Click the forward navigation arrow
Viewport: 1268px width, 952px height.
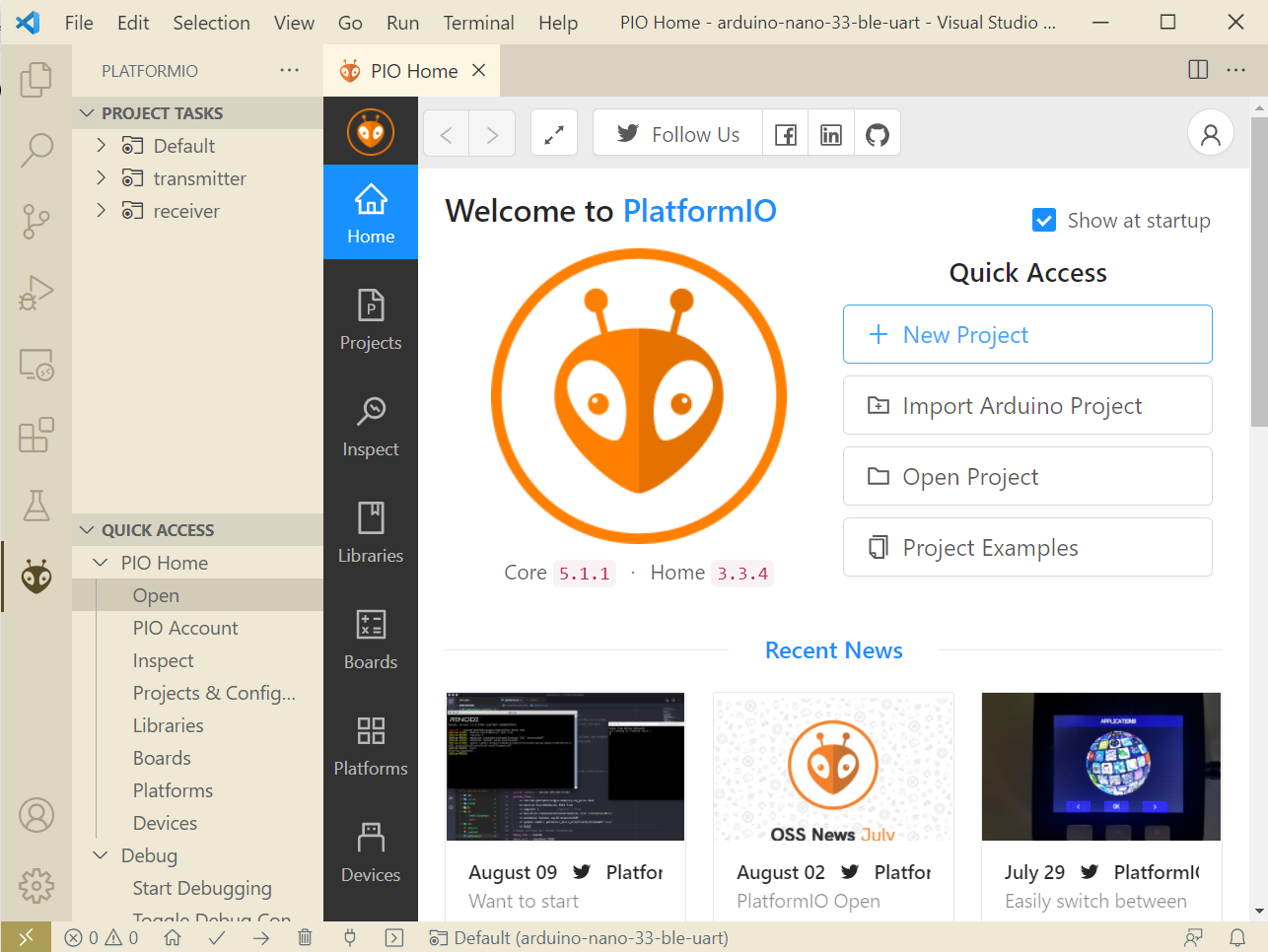pyautogui.click(x=492, y=134)
